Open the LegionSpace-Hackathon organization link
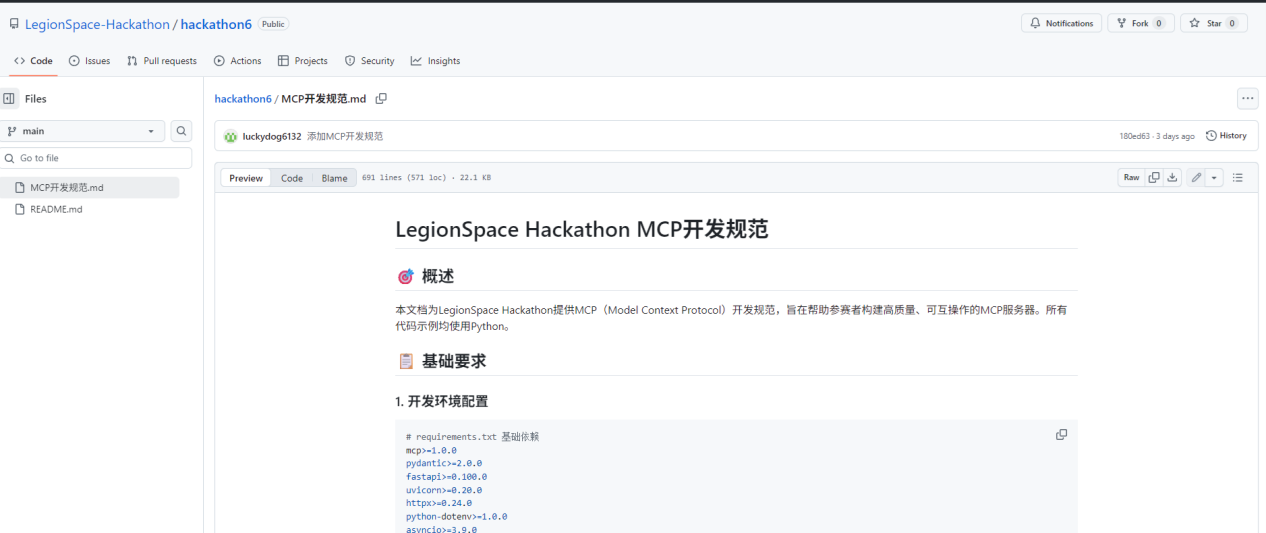The height and width of the screenshot is (533, 1266). coord(97,24)
